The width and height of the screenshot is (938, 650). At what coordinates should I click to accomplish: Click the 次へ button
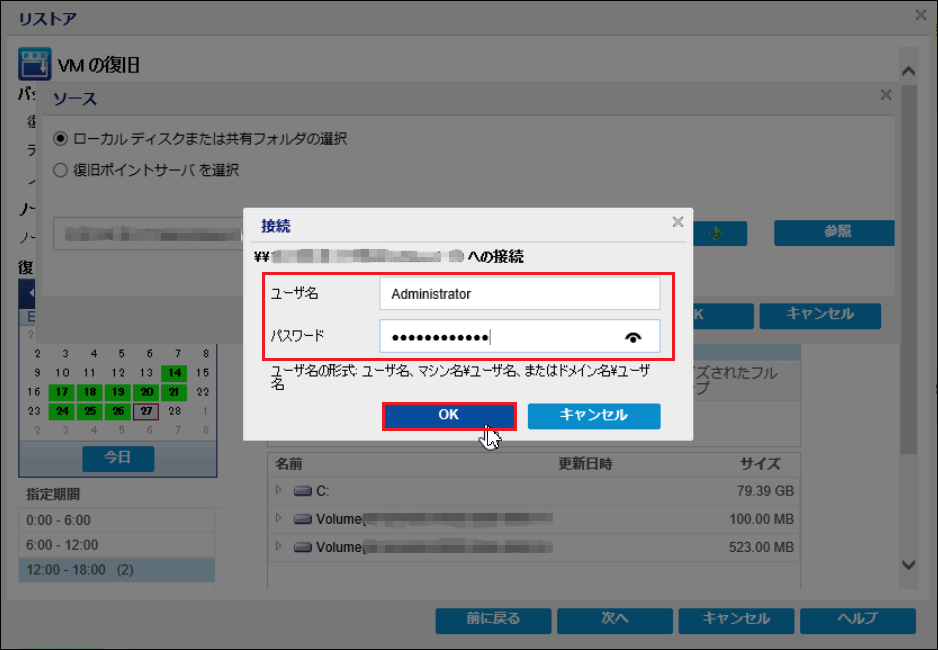point(614,620)
